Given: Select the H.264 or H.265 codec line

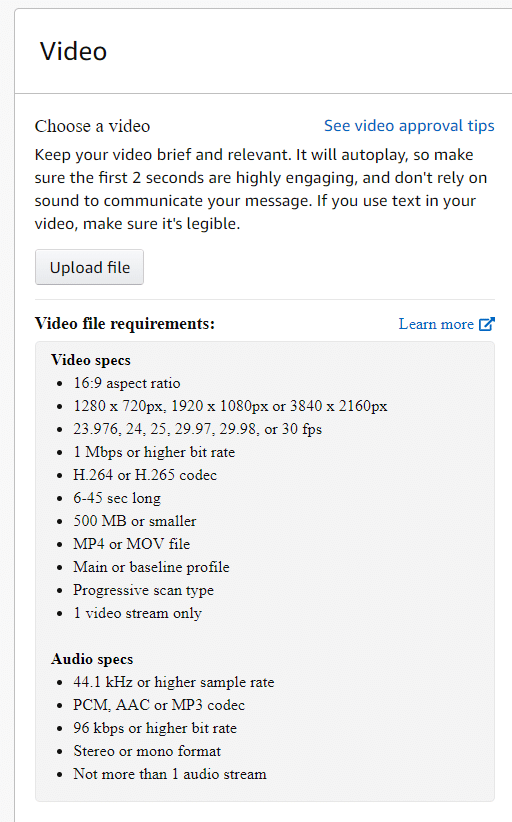Looking at the screenshot, I should coord(145,475).
